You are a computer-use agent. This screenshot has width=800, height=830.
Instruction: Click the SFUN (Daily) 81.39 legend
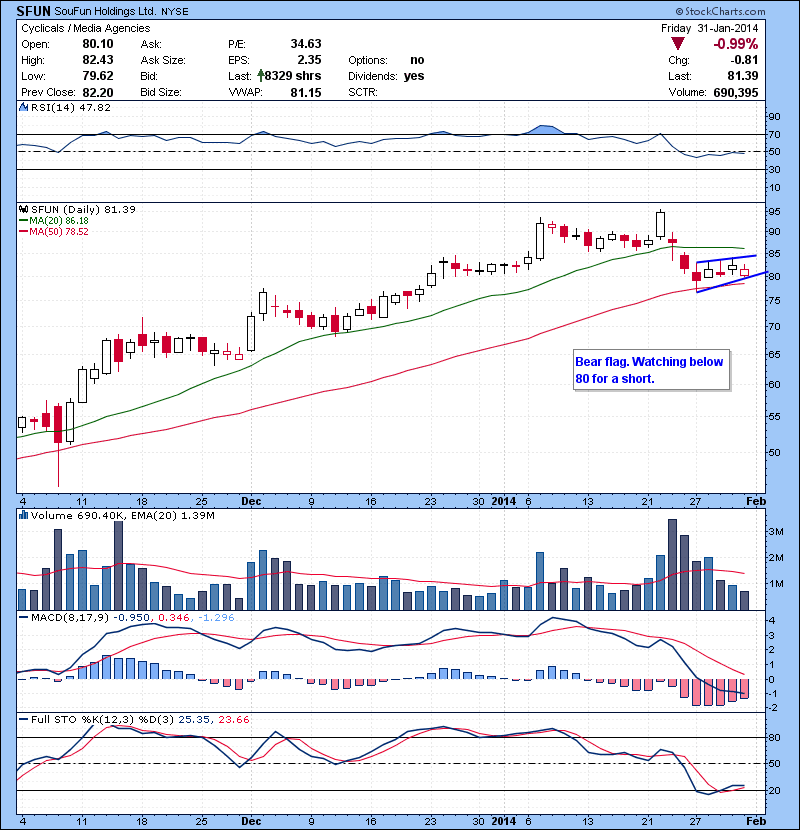(83, 210)
